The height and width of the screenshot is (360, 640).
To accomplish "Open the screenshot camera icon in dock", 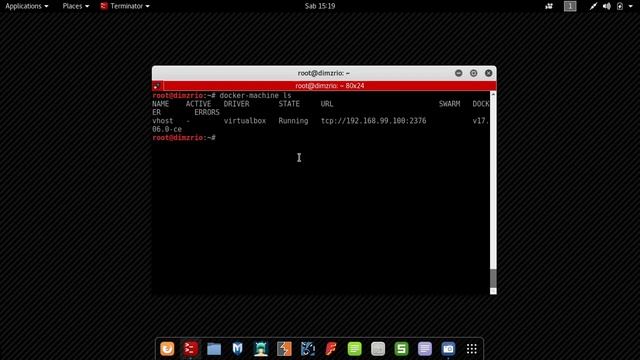I will tap(448, 349).
